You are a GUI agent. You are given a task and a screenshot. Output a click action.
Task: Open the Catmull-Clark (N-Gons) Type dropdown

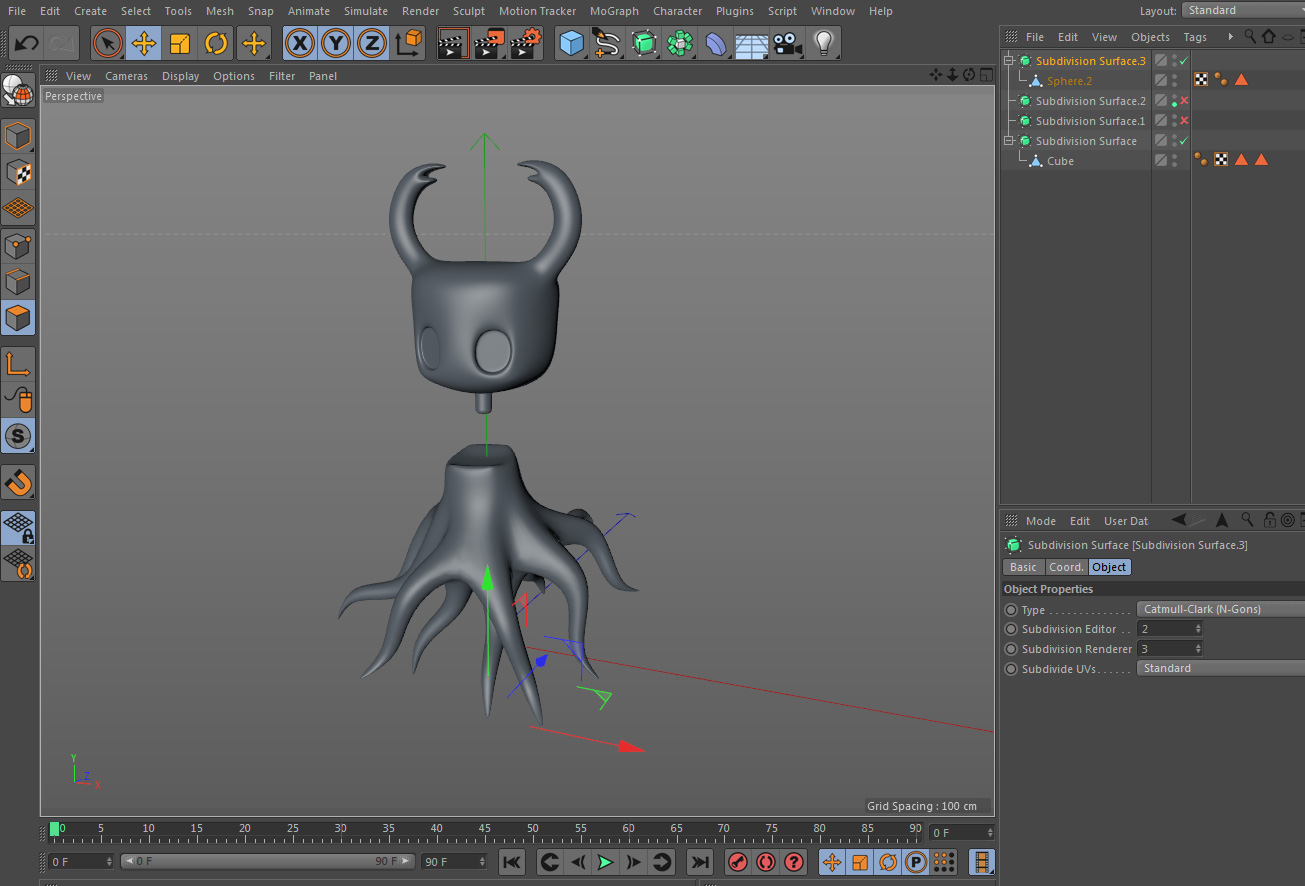[x=1220, y=608]
